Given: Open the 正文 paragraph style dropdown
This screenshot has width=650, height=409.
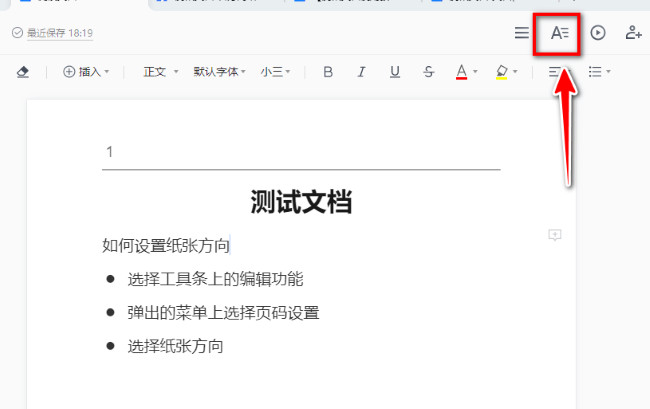Looking at the screenshot, I should 160,72.
